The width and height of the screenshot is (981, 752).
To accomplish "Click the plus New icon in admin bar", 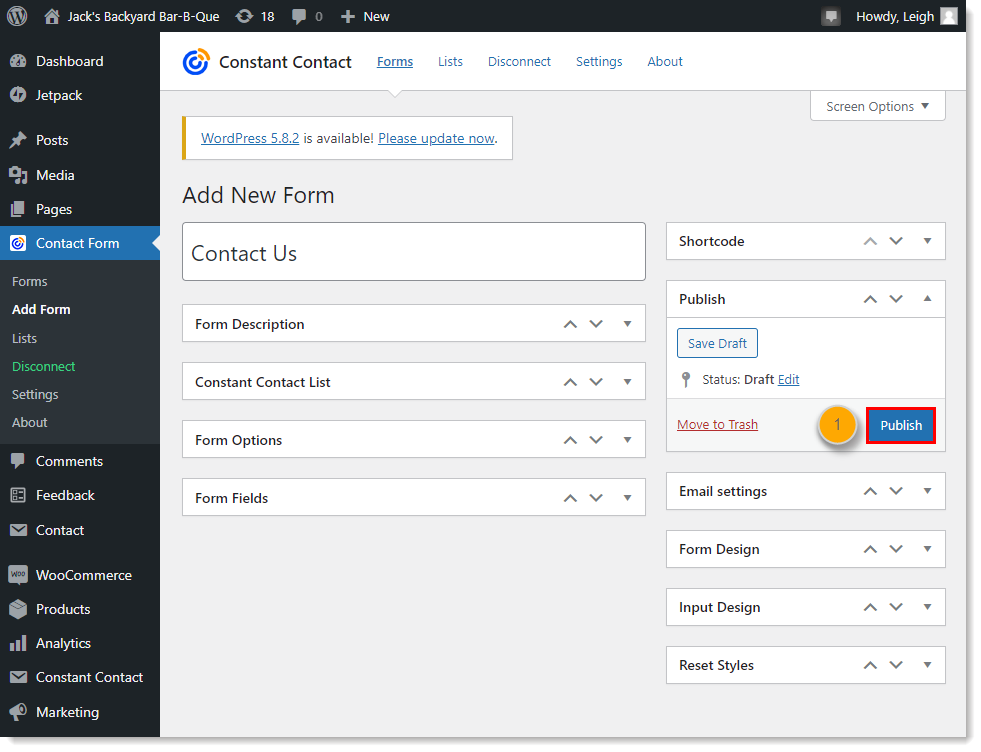I will pyautogui.click(x=348, y=17).
